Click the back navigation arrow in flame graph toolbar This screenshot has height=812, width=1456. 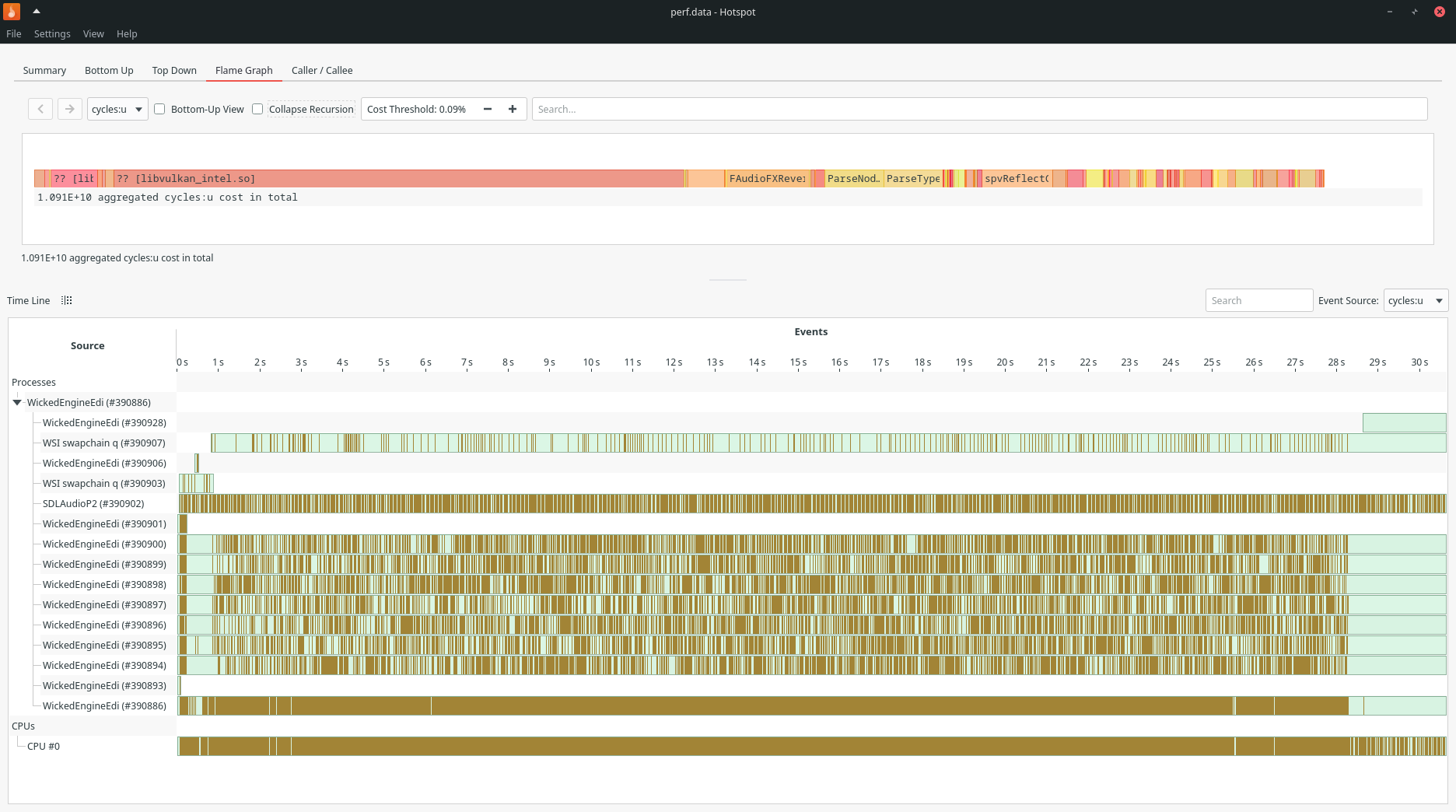tap(40, 109)
